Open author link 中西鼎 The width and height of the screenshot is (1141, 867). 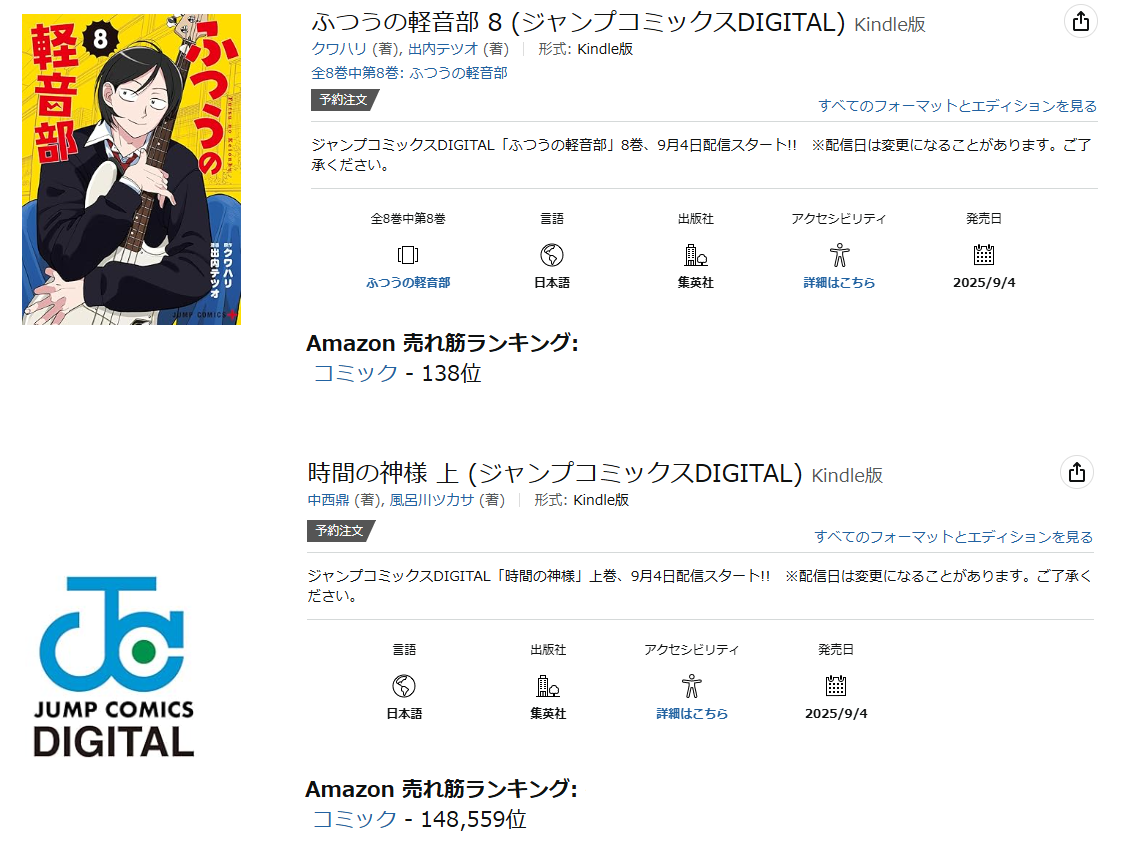(328, 500)
